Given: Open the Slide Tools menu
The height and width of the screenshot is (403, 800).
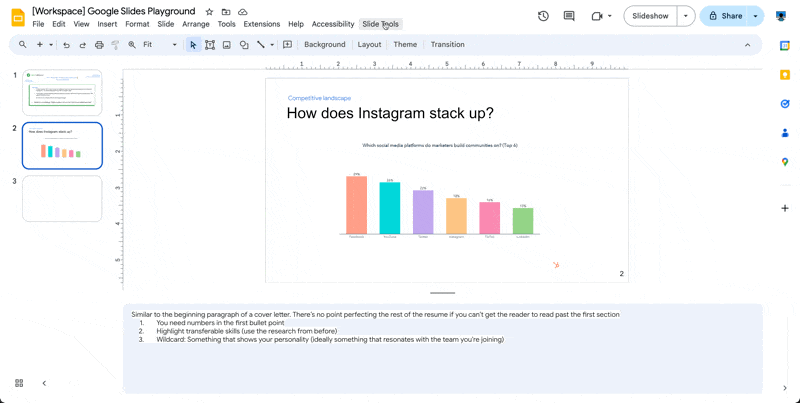Looking at the screenshot, I should click(381, 24).
